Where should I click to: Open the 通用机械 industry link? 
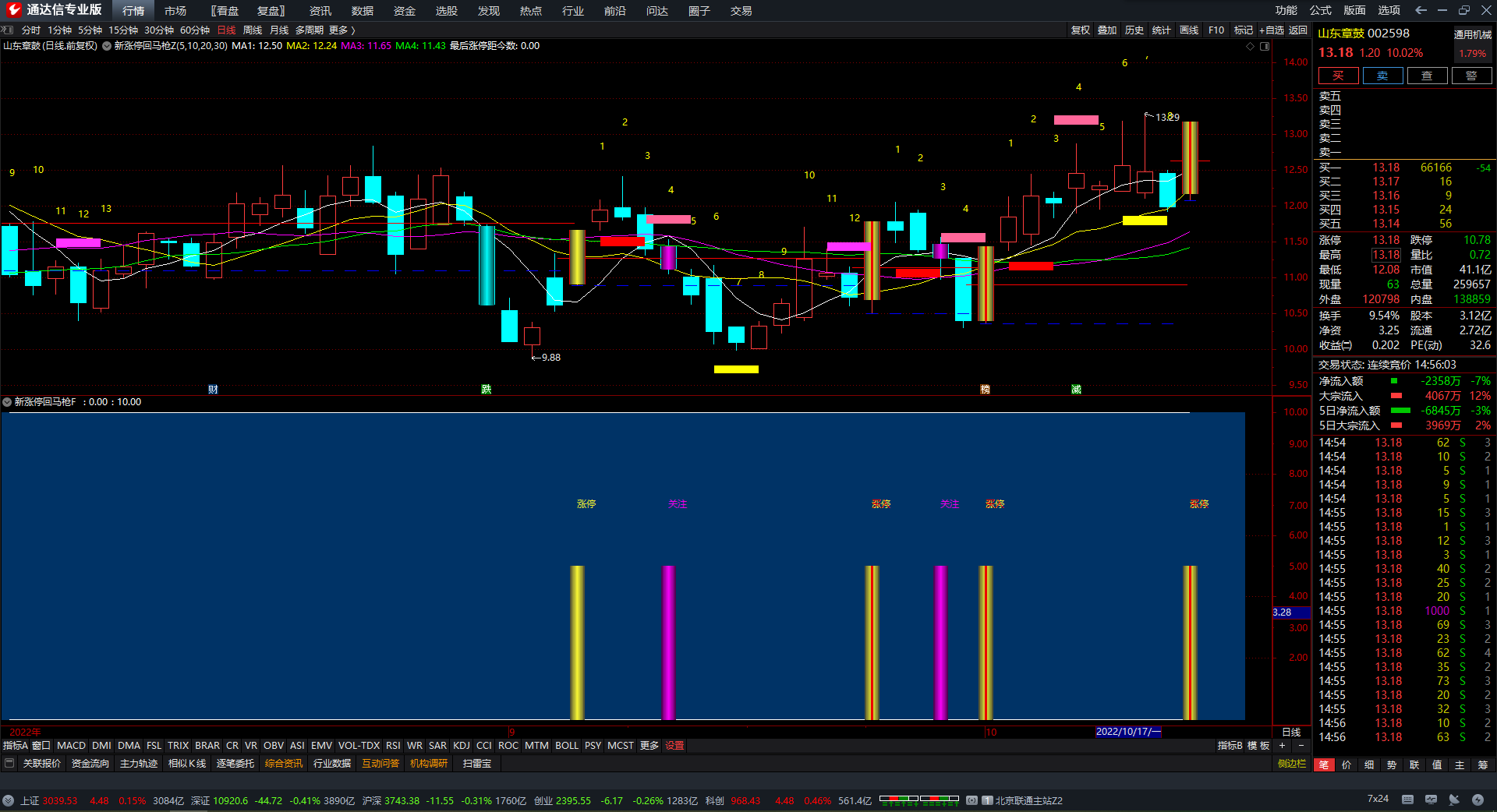(x=1473, y=34)
